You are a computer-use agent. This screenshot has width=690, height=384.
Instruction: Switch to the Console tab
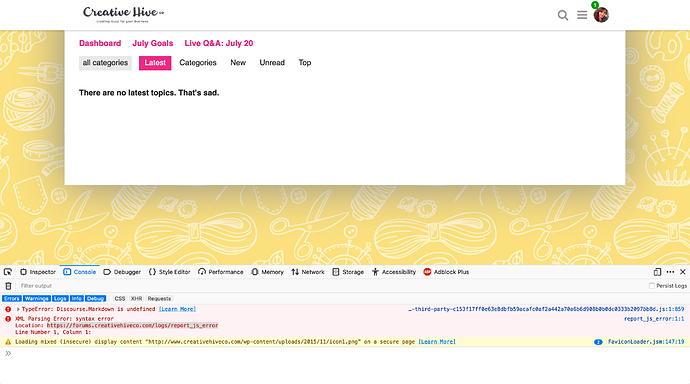tap(80, 272)
